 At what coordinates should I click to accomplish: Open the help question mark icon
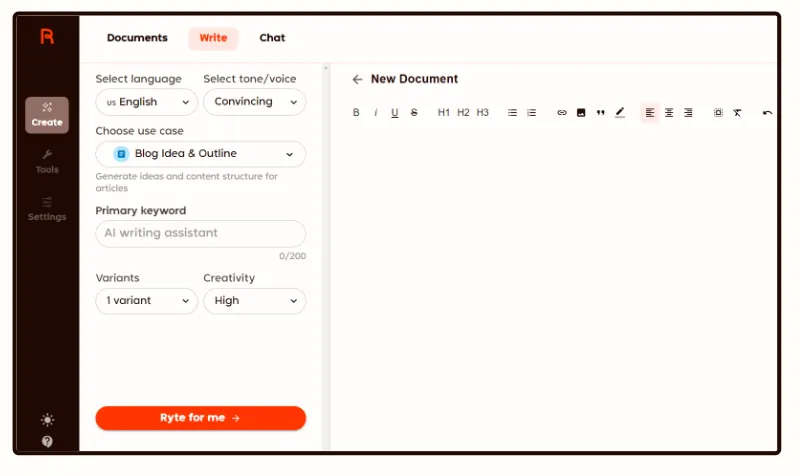tap(47, 441)
